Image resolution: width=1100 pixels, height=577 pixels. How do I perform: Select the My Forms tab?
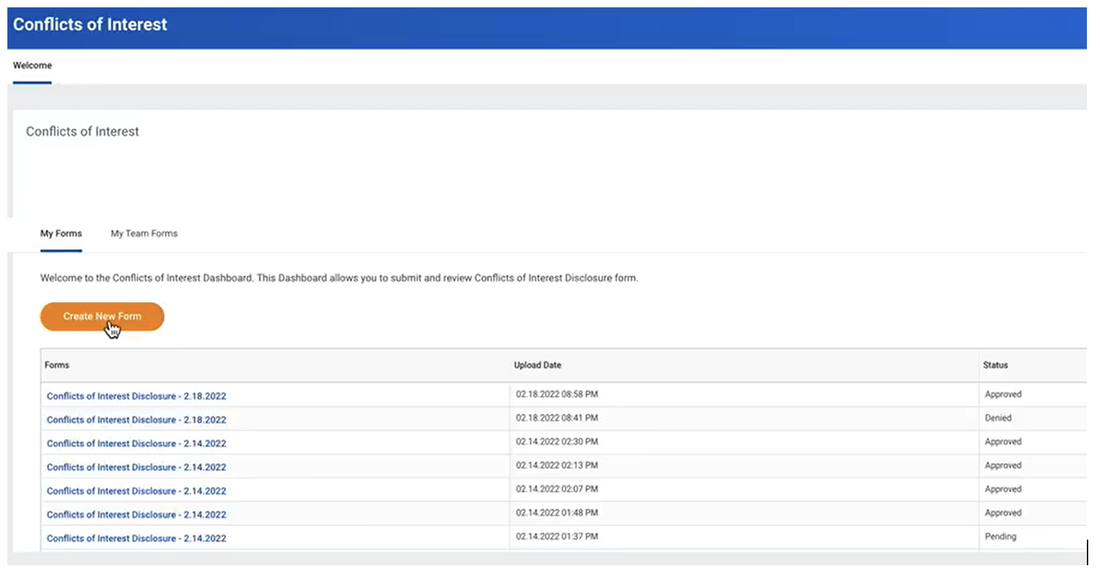point(61,233)
